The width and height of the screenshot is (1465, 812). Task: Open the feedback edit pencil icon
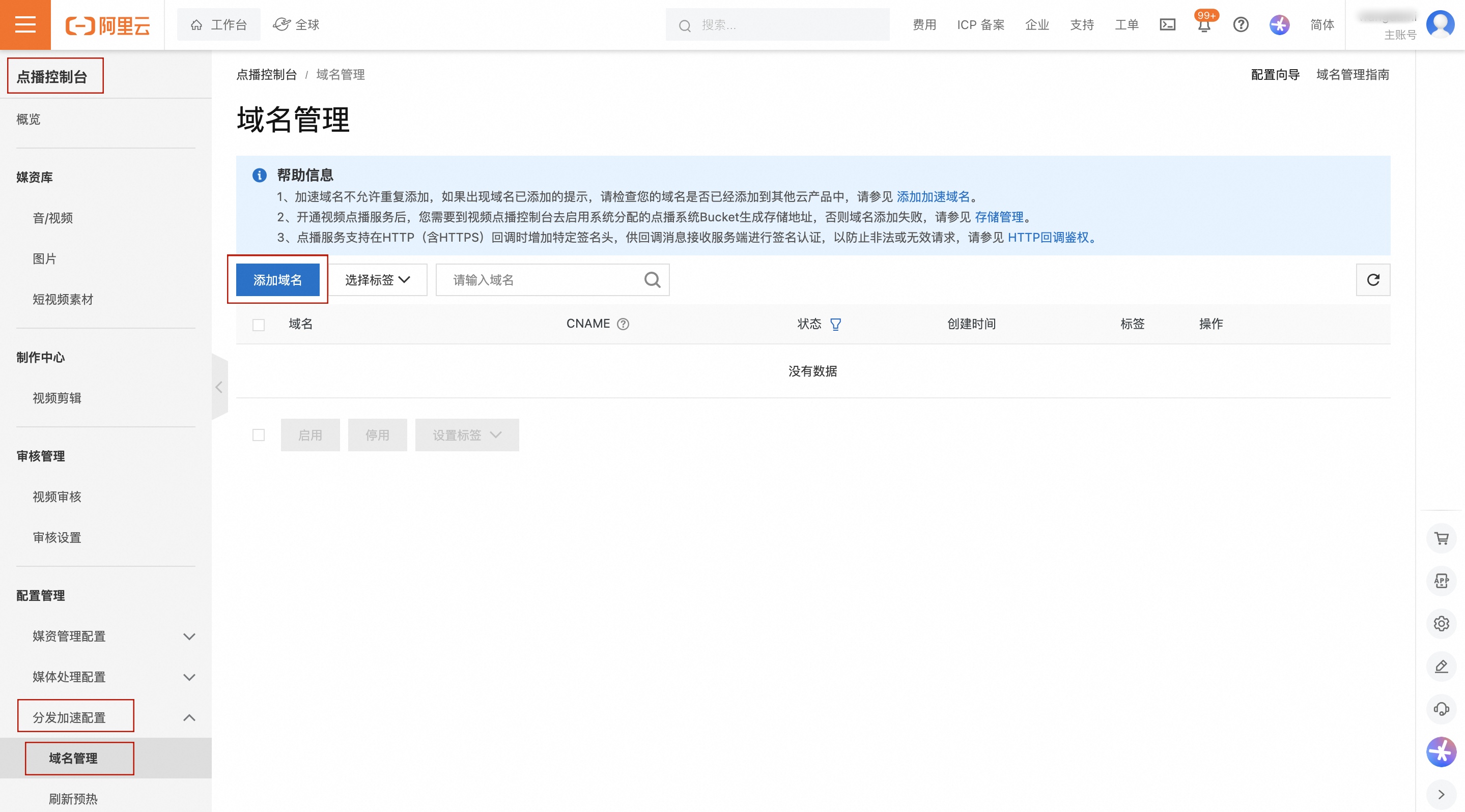(1441, 665)
